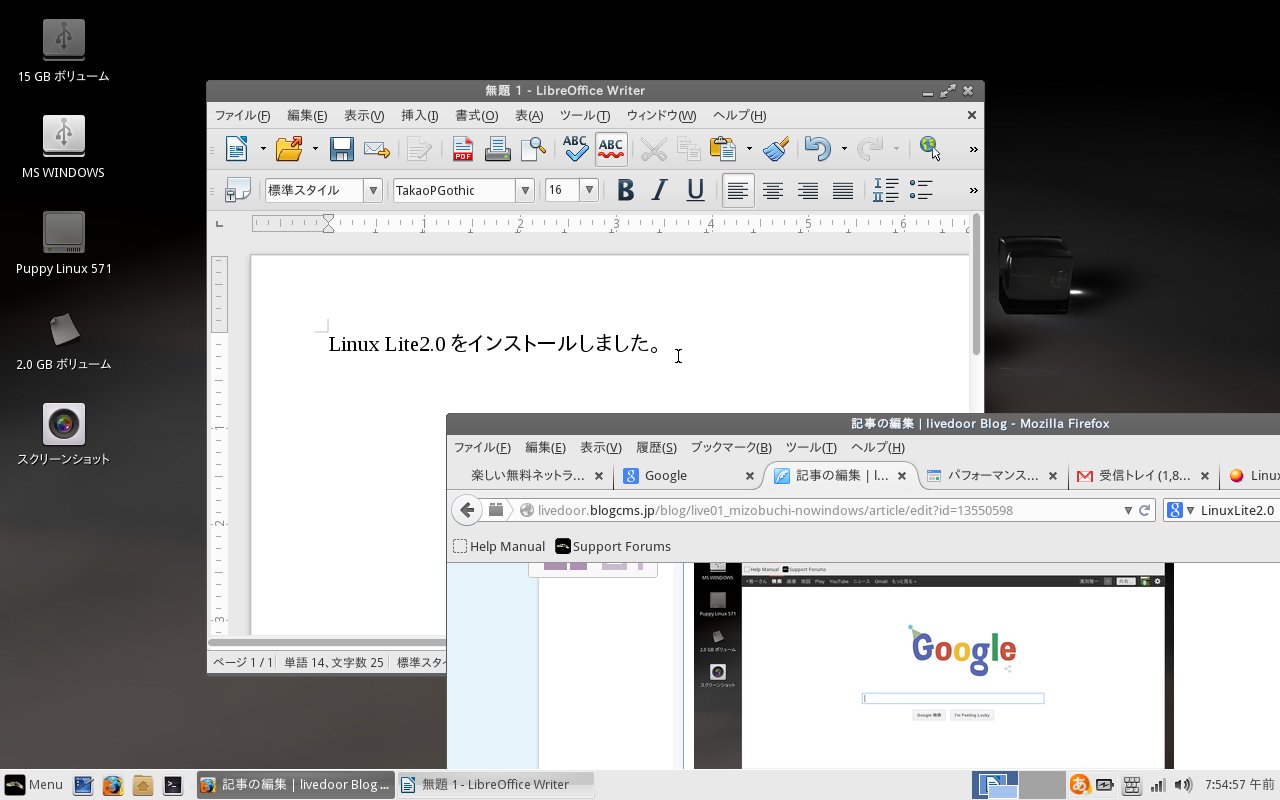Click the volume icon in tray
This screenshot has height=800, width=1280.
tap(1183, 785)
